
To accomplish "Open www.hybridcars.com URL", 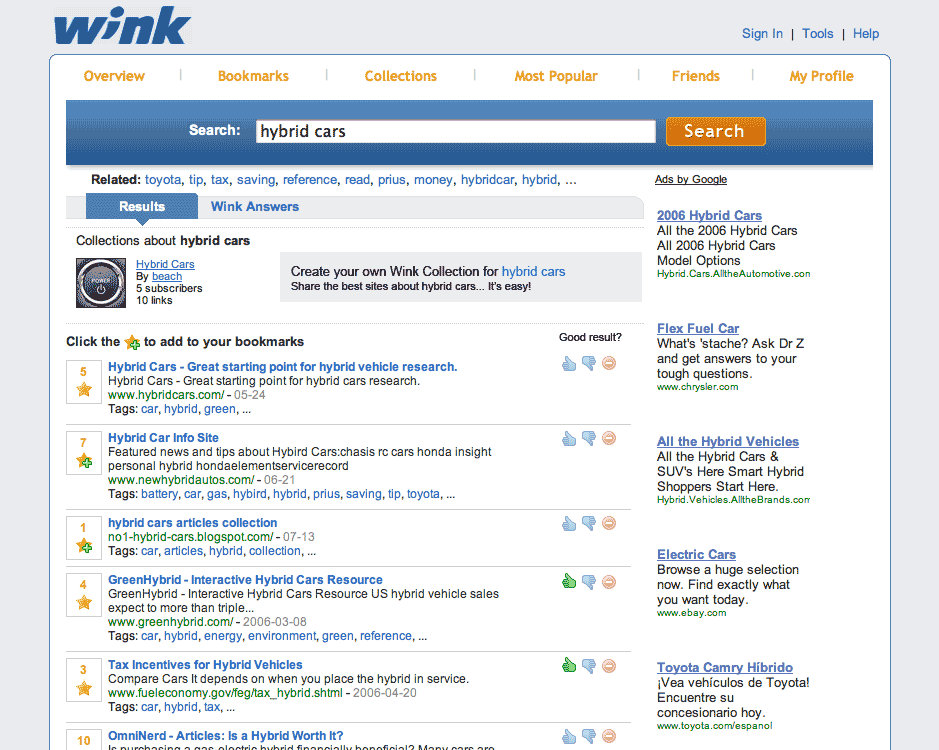I will 166,395.
